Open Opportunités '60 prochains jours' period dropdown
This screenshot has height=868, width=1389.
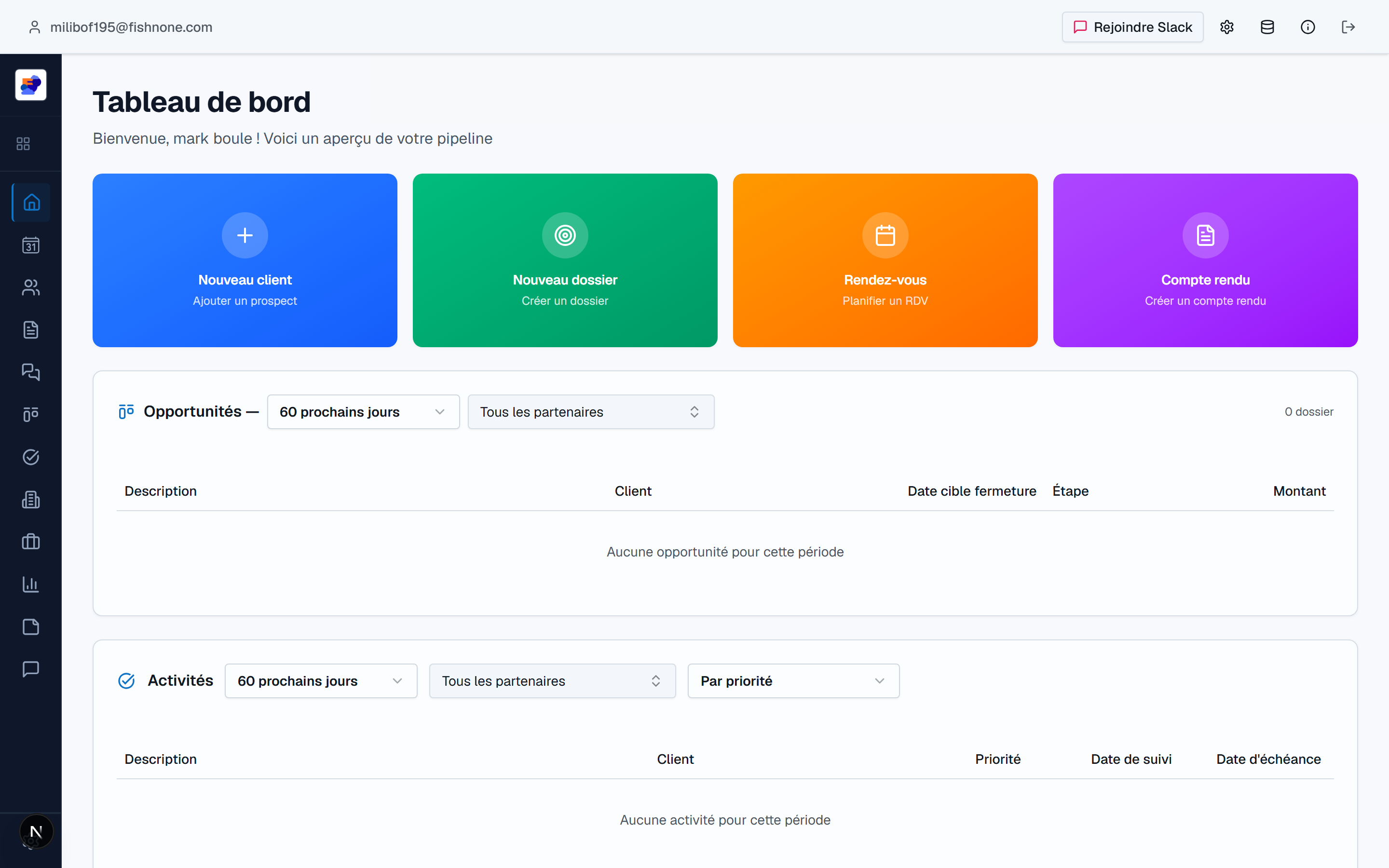point(363,412)
